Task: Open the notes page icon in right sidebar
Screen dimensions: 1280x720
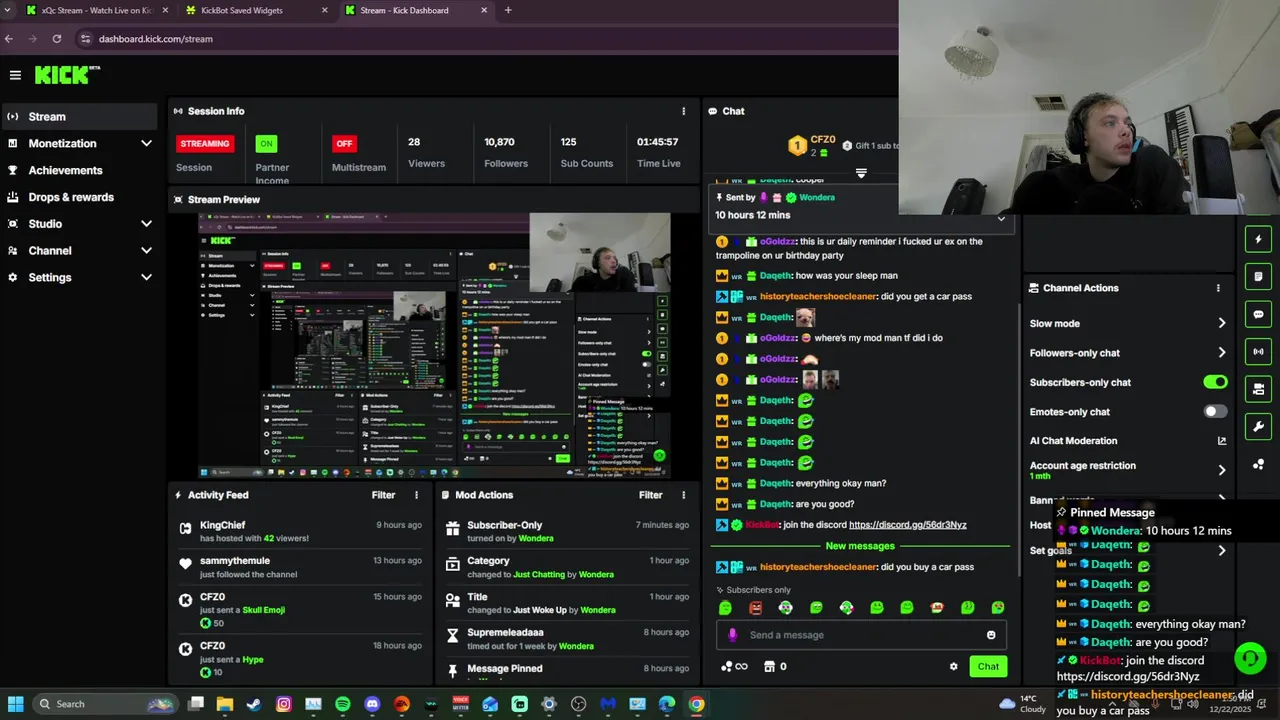Action: (x=1258, y=277)
